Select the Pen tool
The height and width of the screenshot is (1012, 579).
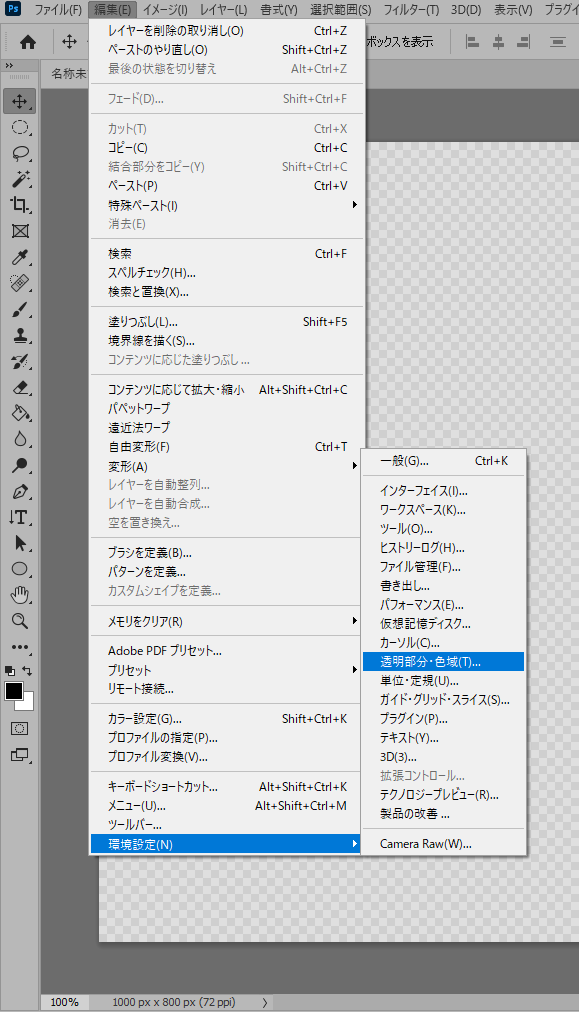[20, 491]
